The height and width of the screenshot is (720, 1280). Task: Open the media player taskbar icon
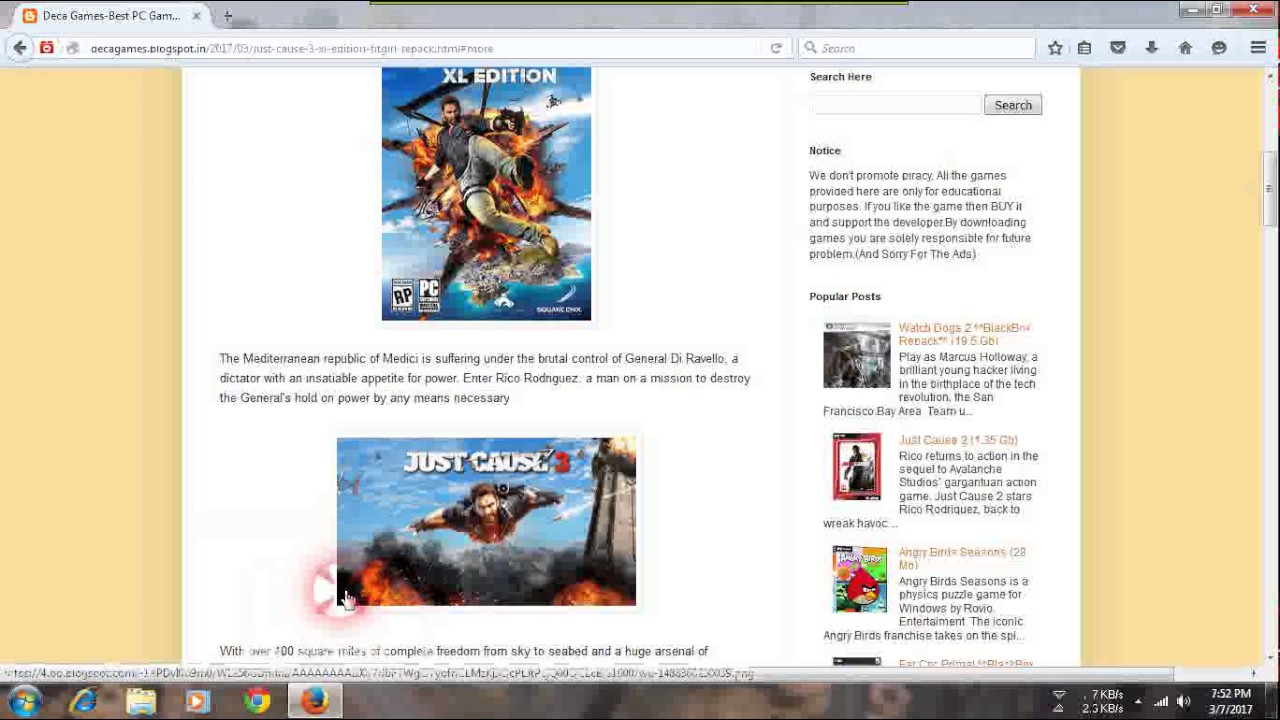coord(197,701)
